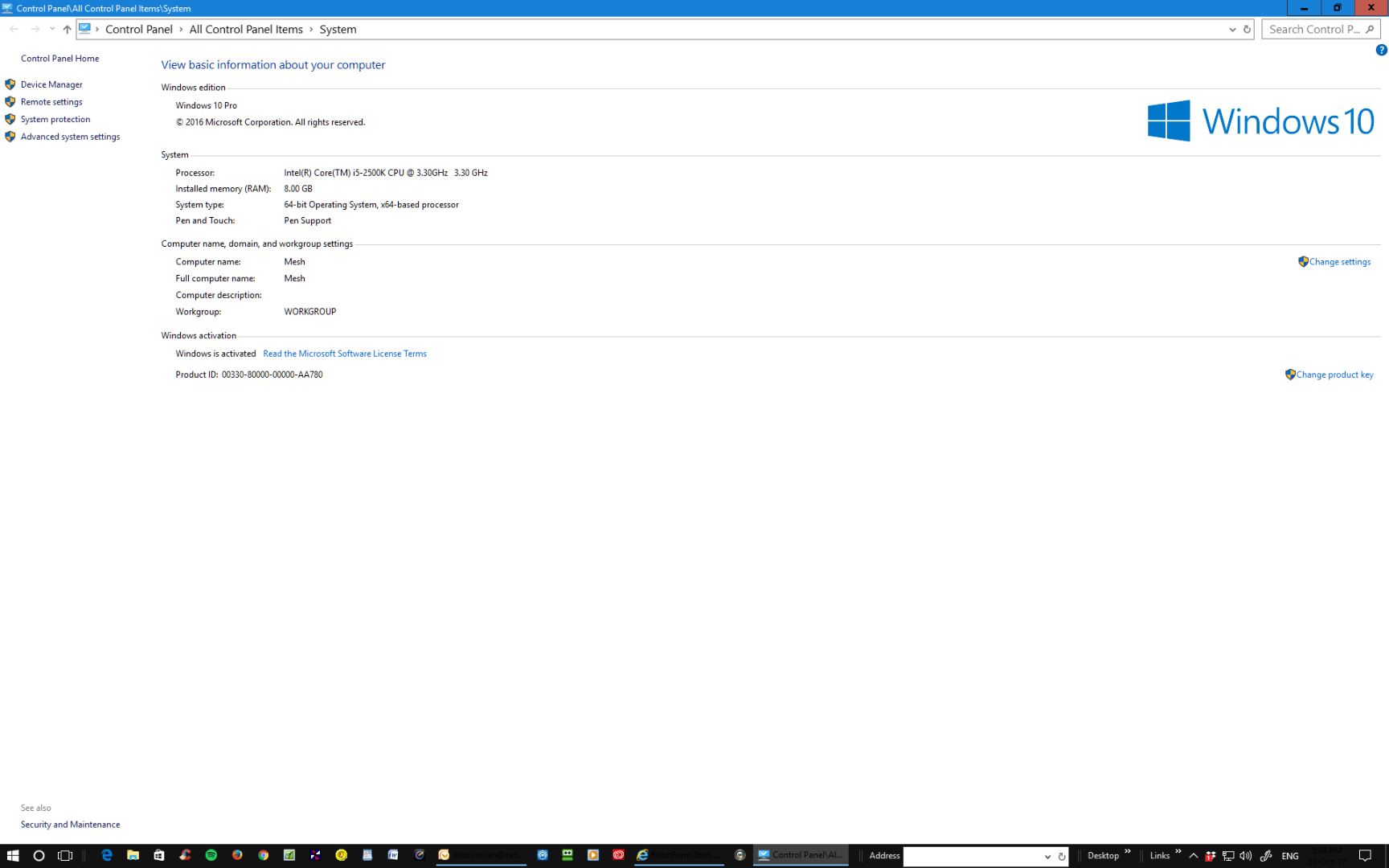
Task: Launch Spotify from the taskbar
Action: (211, 855)
